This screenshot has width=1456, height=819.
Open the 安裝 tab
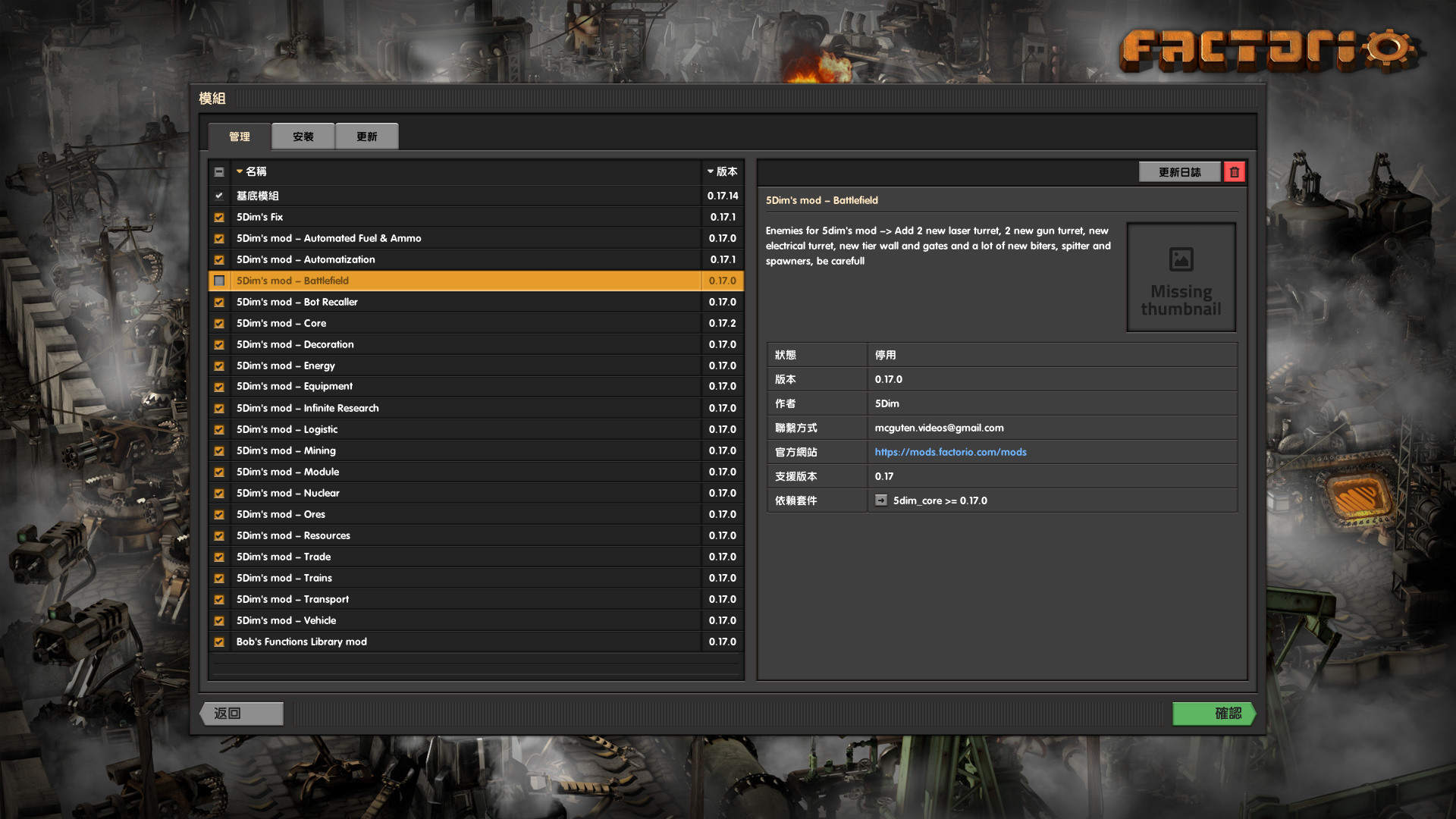point(303,136)
